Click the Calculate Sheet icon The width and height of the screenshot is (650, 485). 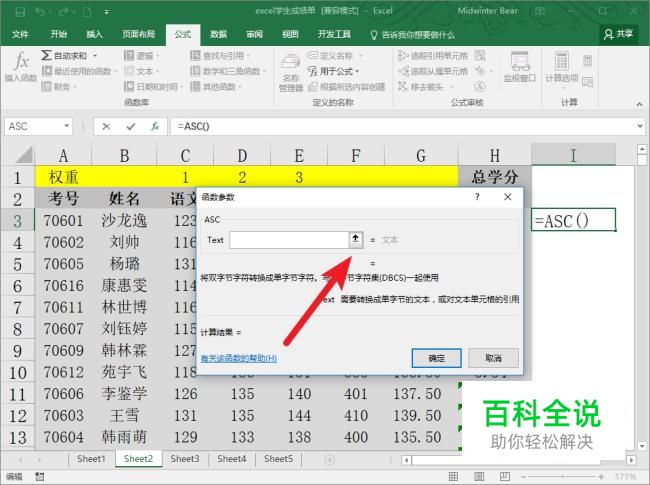(x=587, y=82)
